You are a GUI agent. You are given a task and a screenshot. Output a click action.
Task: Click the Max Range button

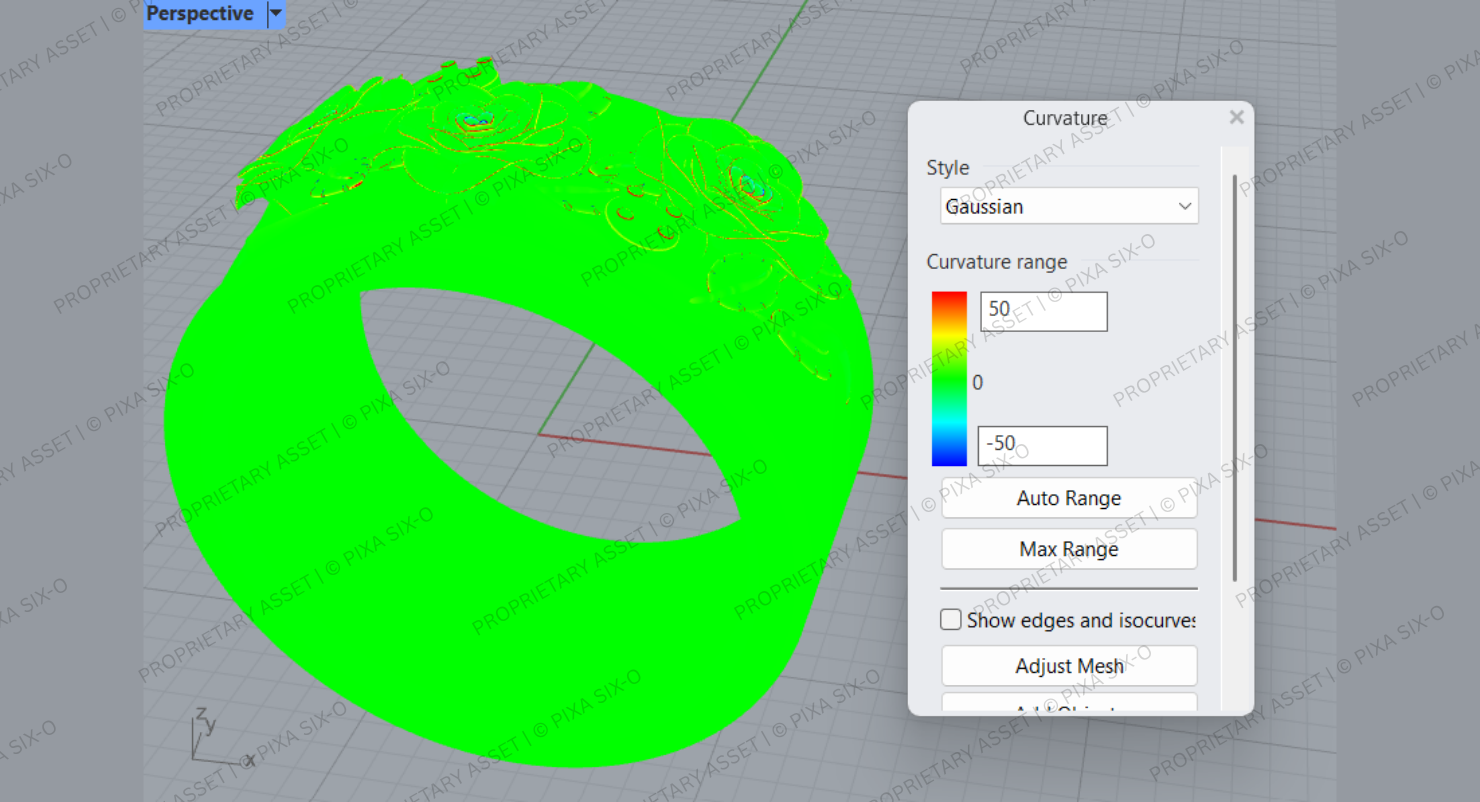click(x=1069, y=549)
